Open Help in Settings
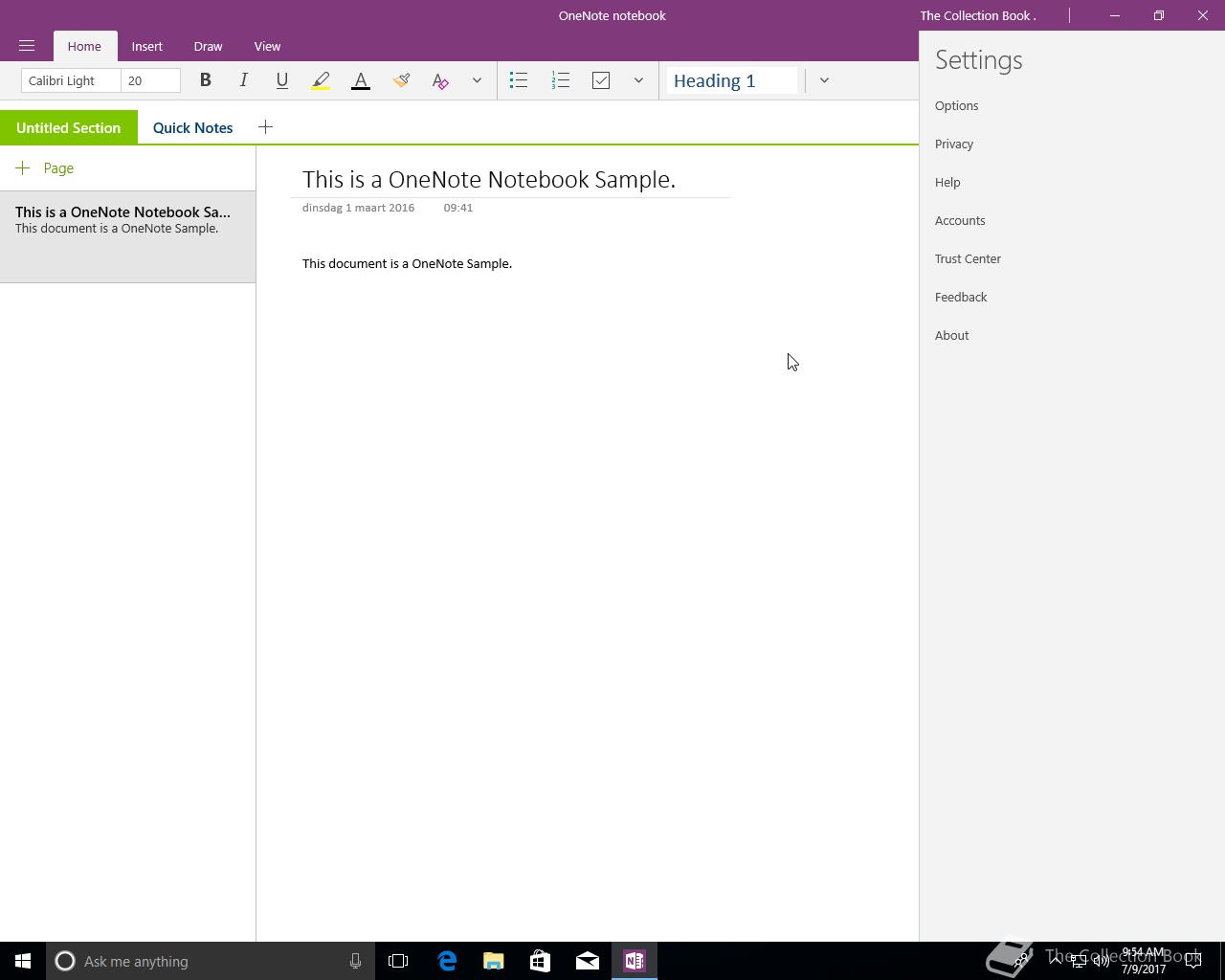 click(x=947, y=182)
